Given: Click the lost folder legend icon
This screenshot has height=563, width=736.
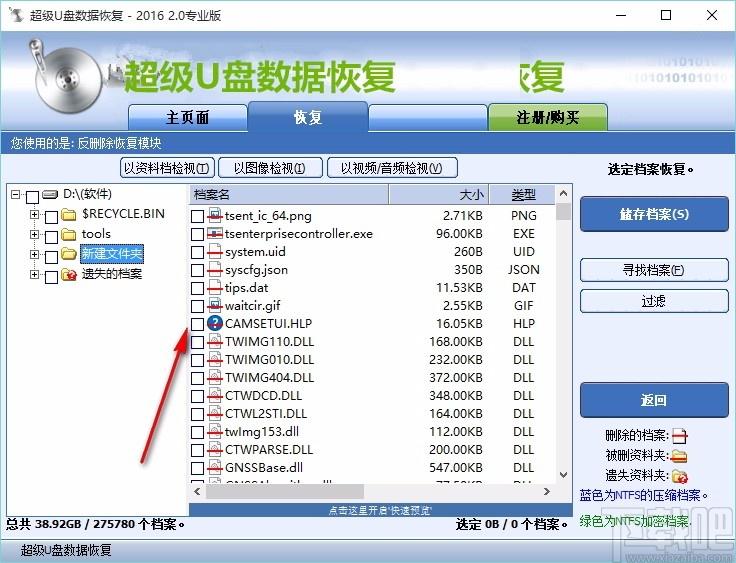Looking at the screenshot, I should 680,476.
